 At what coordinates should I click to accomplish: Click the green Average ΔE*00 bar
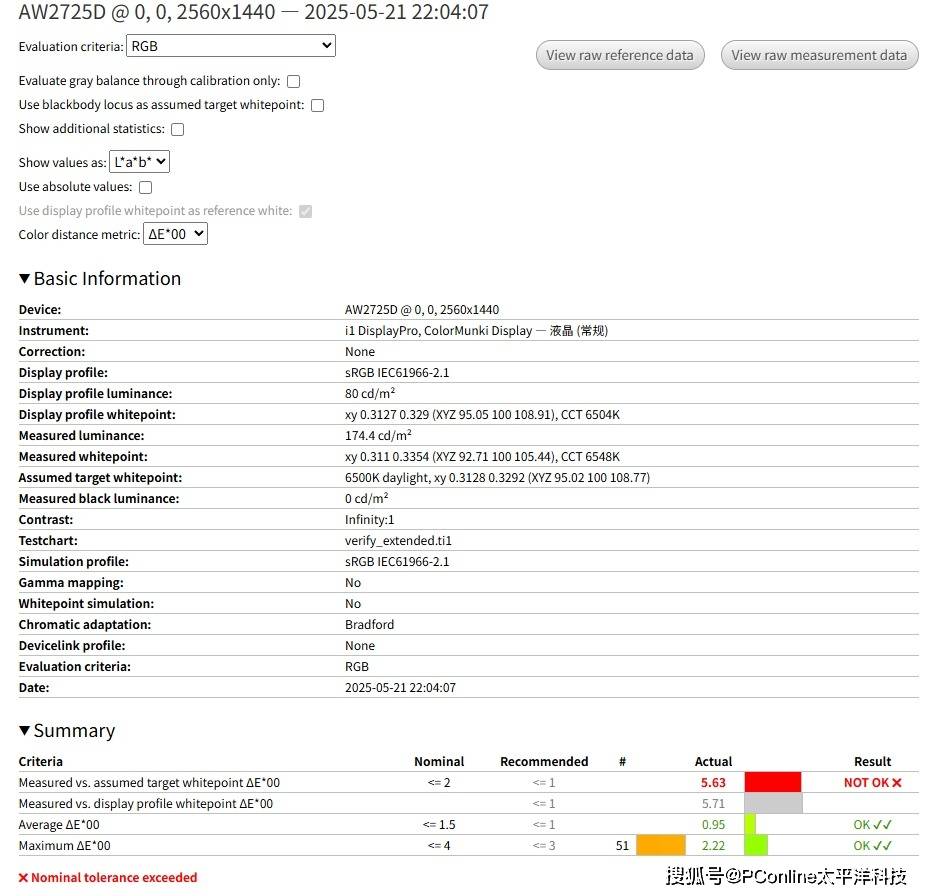pyautogui.click(x=750, y=825)
